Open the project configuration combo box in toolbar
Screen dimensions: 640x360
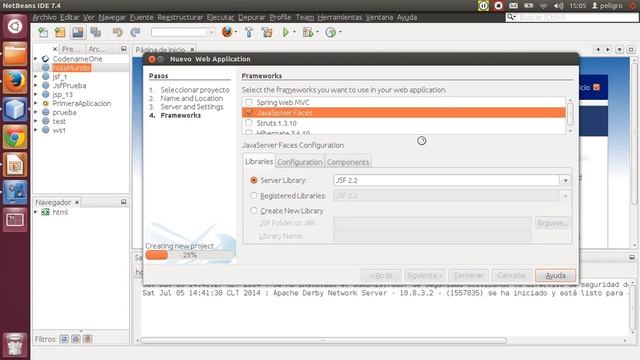pos(183,32)
